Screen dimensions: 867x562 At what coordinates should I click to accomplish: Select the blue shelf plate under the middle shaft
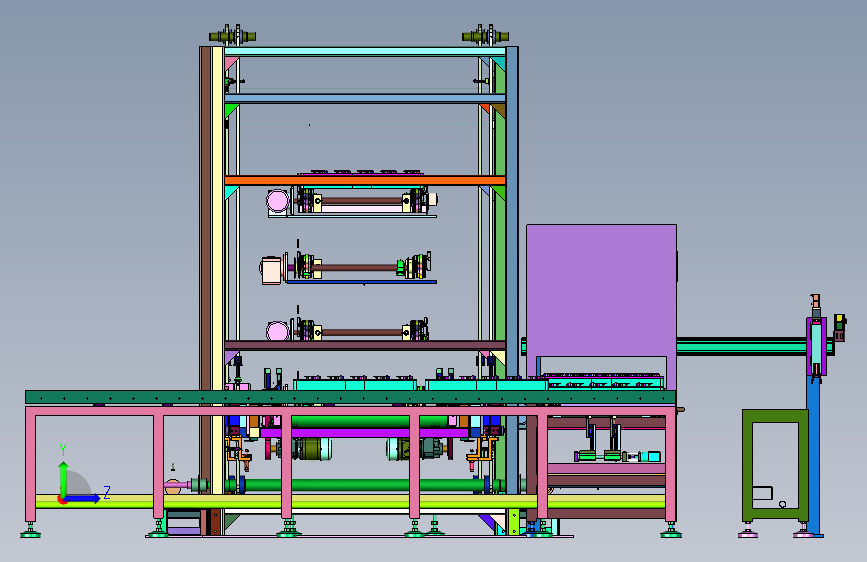pyautogui.click(x=361, y=282)
